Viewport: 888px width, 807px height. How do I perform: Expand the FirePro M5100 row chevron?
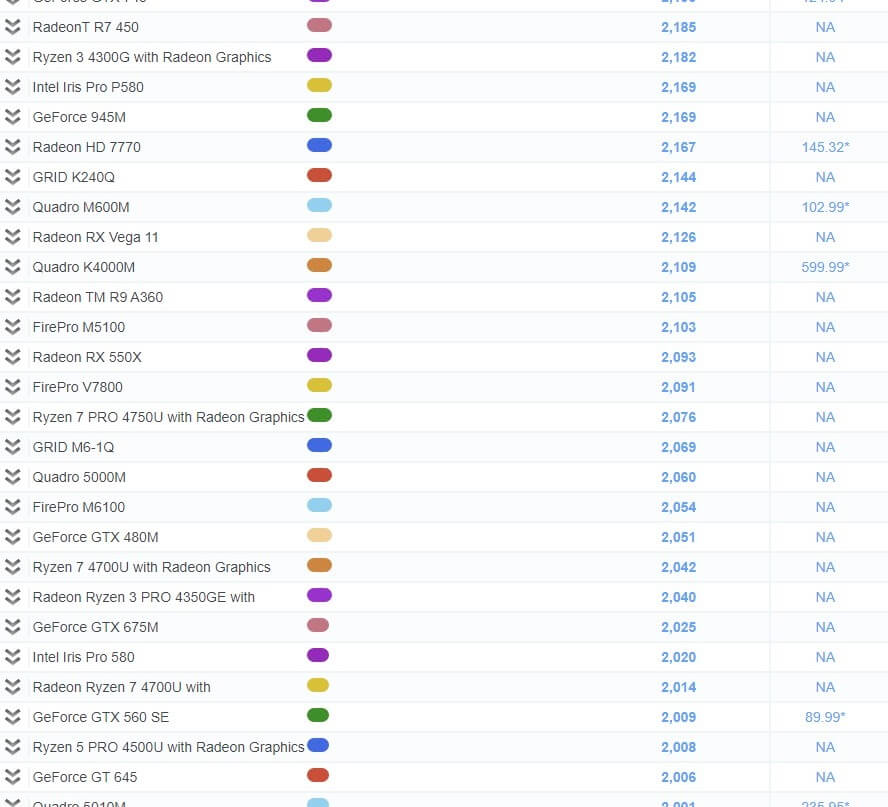(x=12, y=327)
